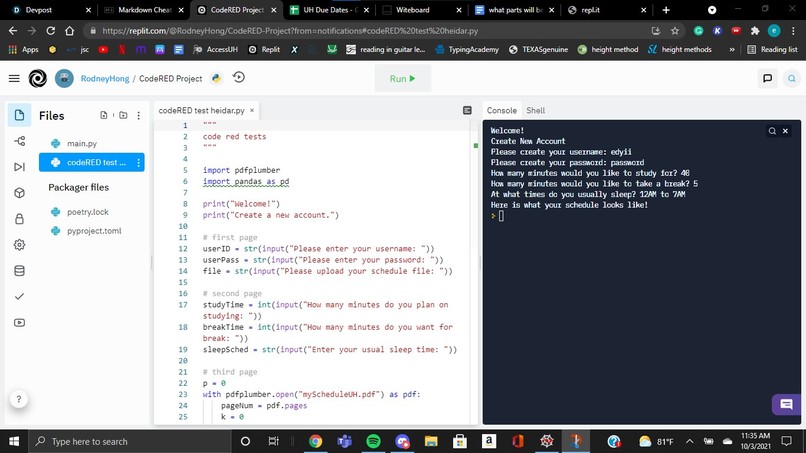Image resolution: width=806 pixels, height=453 pixels.
Task: Open the video sidebar icon
Action: pos(20,322)
